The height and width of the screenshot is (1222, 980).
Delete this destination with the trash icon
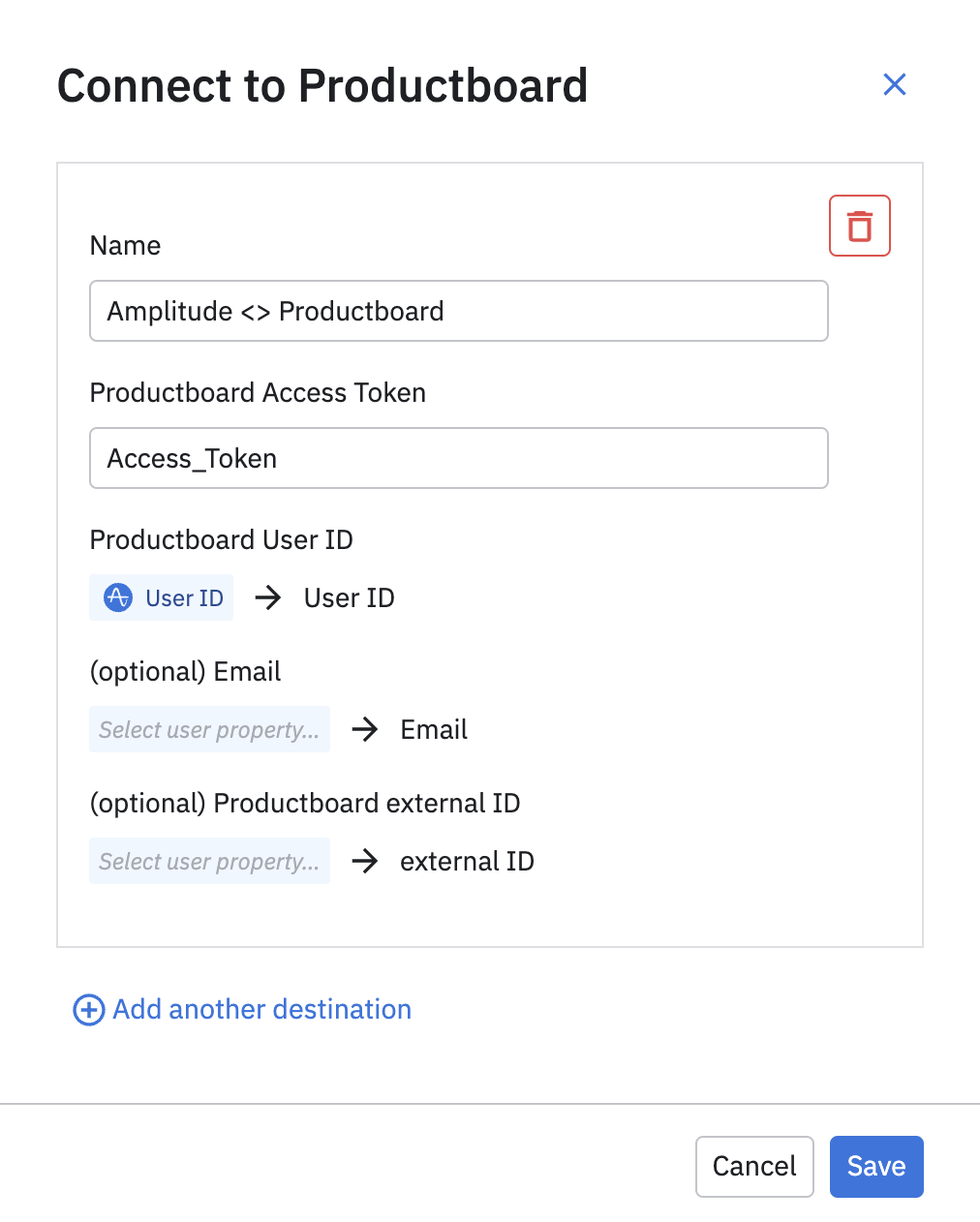click(x=860, y=226)
